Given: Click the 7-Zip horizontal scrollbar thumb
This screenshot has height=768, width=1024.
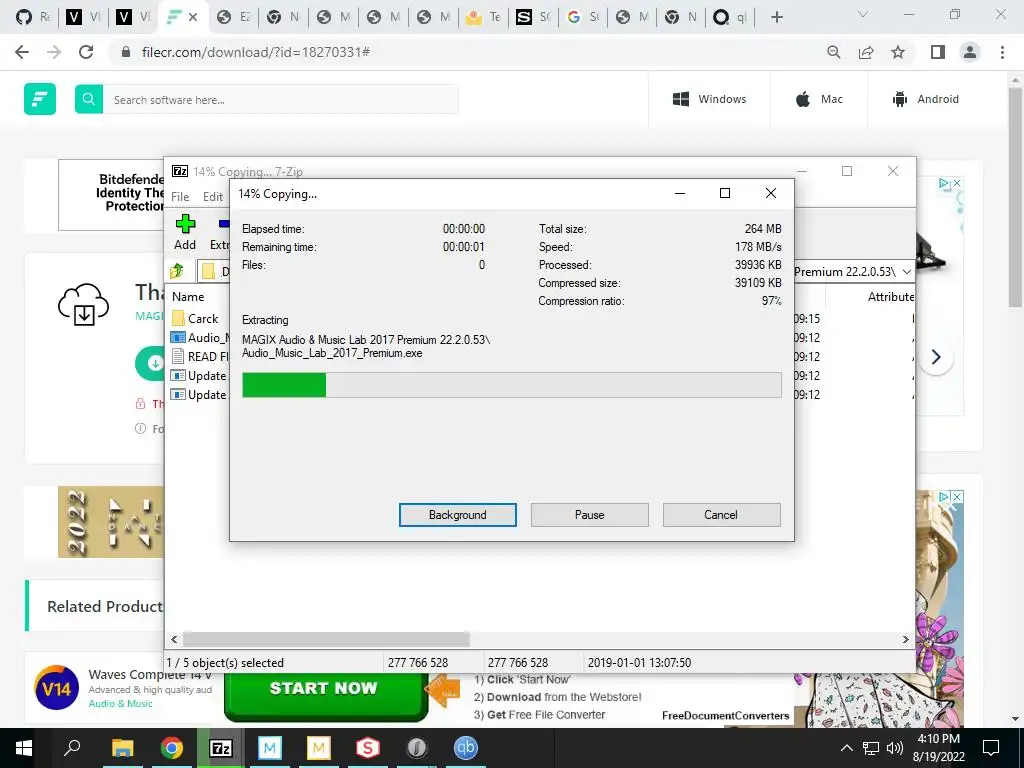Looking at the screenshot, I should coord(326,639).
